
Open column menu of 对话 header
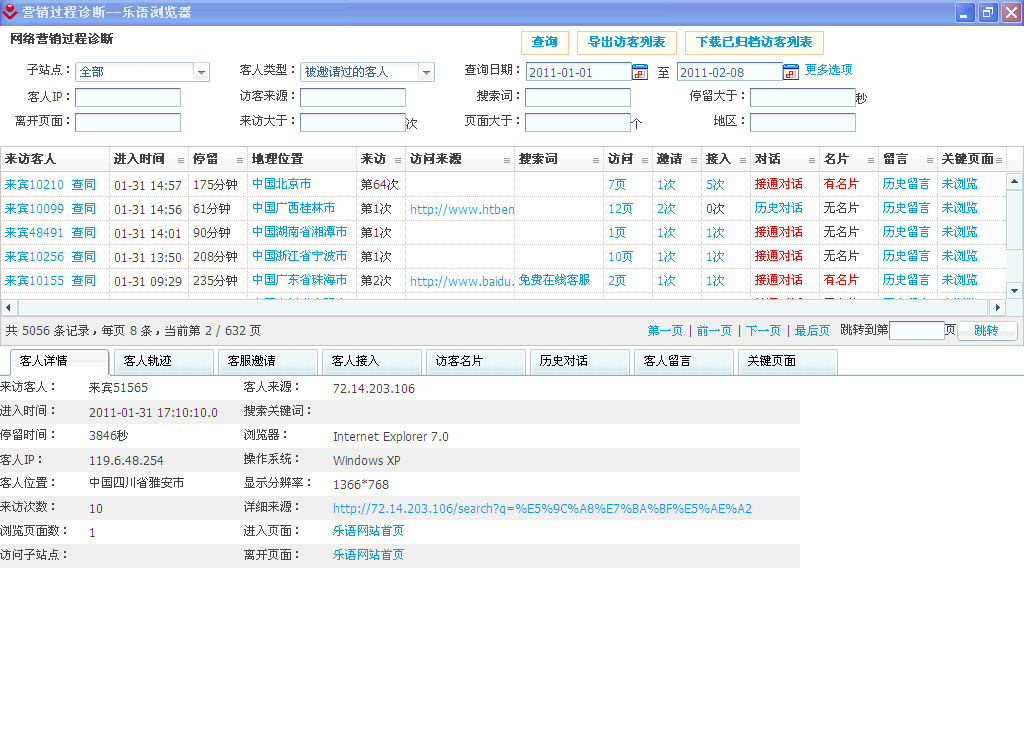pyautogui.click(x=812, y=160)
